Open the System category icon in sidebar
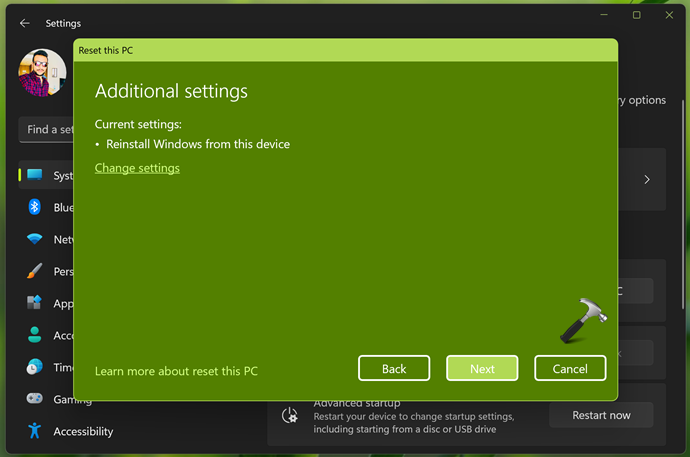This screenshot has height=457, width=690. 35,175
